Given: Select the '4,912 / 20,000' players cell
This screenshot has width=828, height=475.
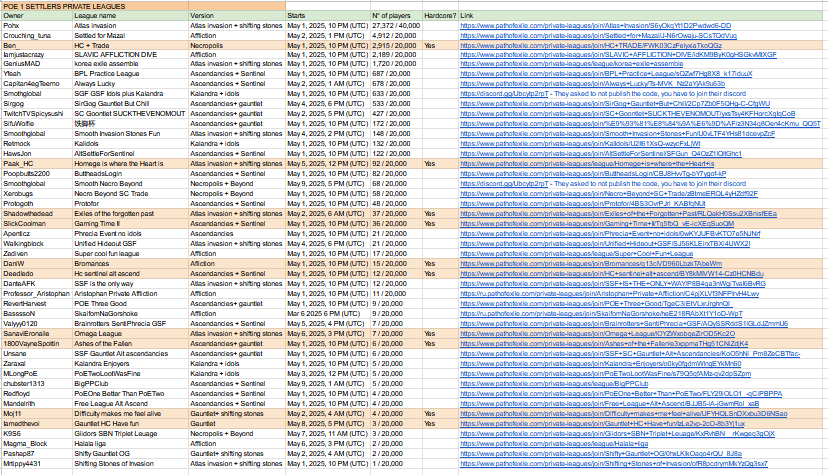Looking at the screenshot, I should (x=396, y=35).
